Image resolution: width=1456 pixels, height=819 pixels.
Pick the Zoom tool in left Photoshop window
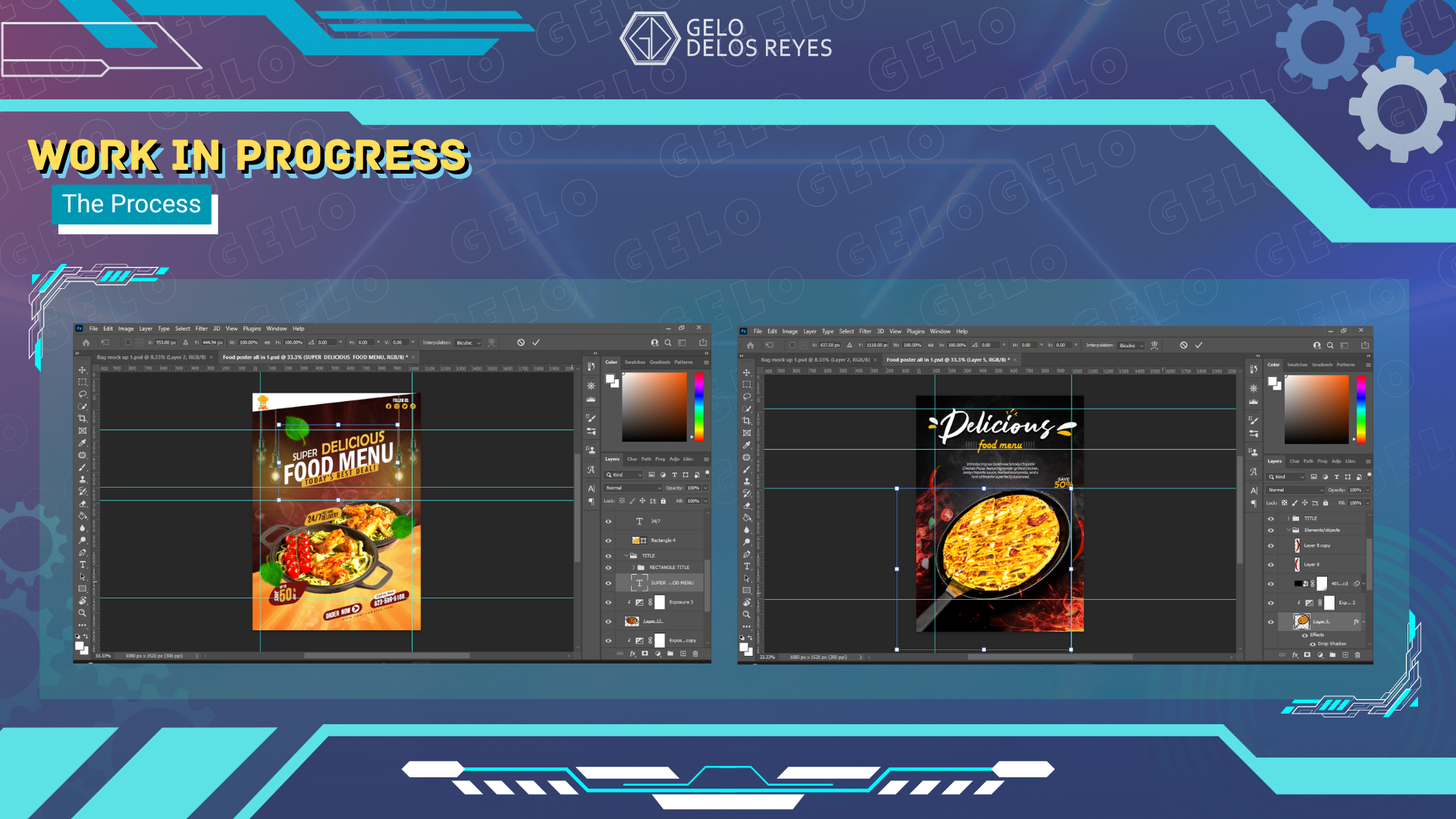82,613
